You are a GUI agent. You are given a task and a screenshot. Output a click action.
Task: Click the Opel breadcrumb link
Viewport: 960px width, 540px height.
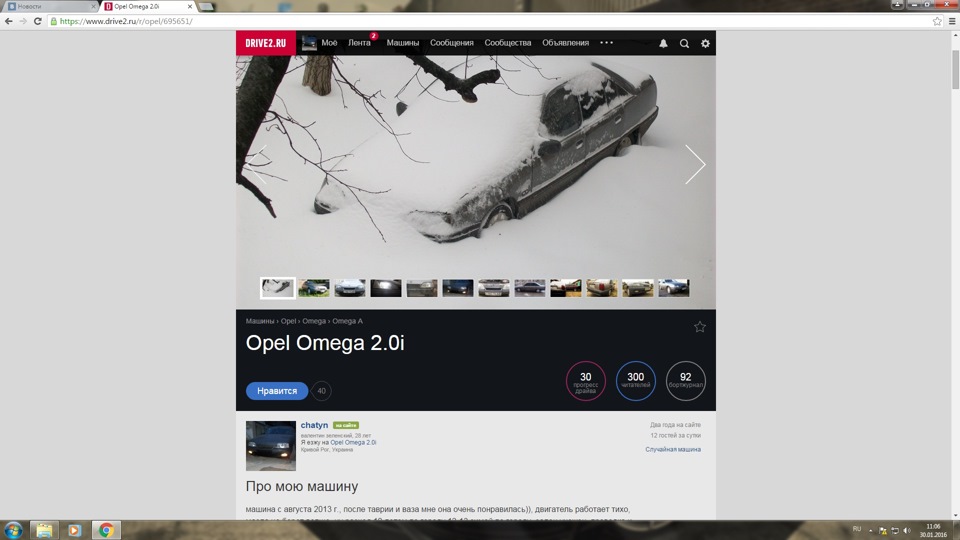(288, 321)
